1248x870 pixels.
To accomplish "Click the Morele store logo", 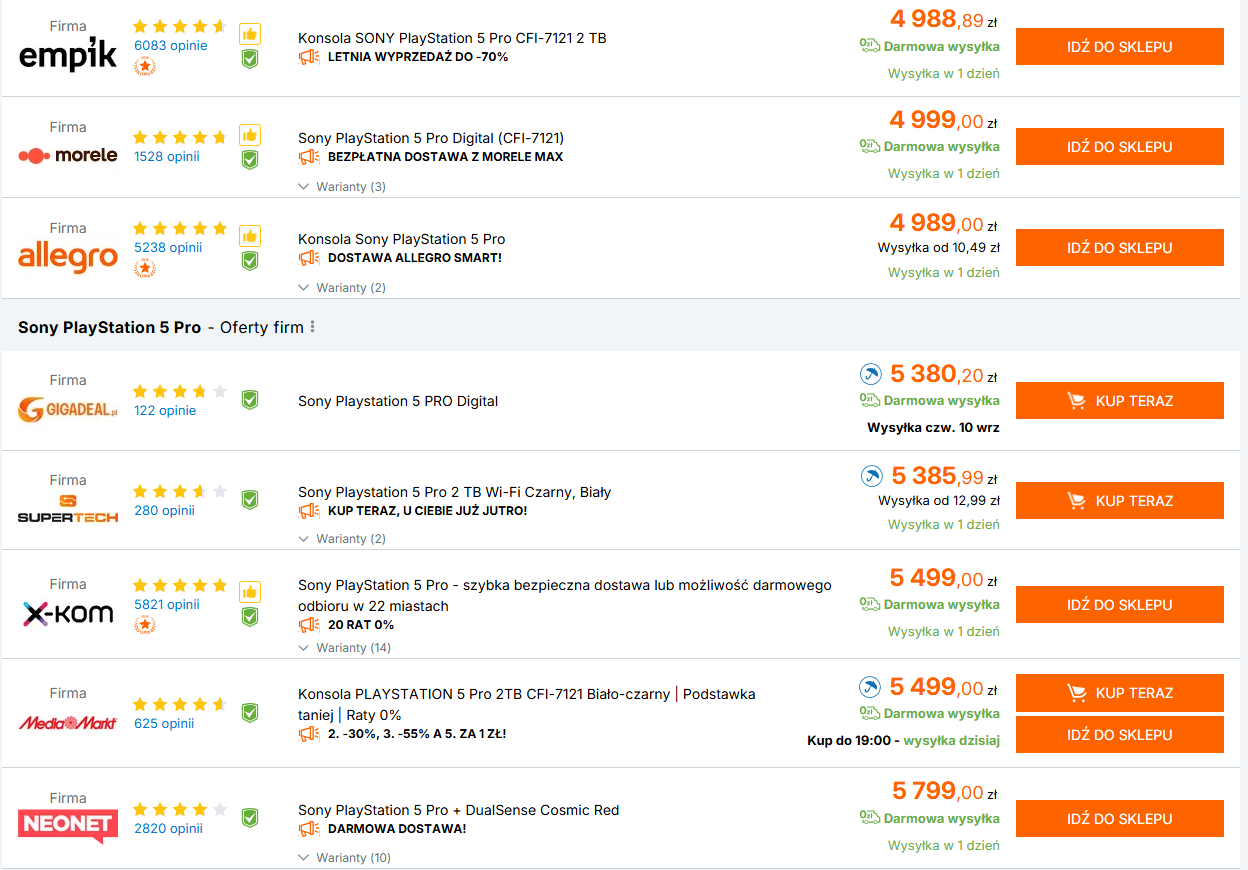I will pos(68,155).
